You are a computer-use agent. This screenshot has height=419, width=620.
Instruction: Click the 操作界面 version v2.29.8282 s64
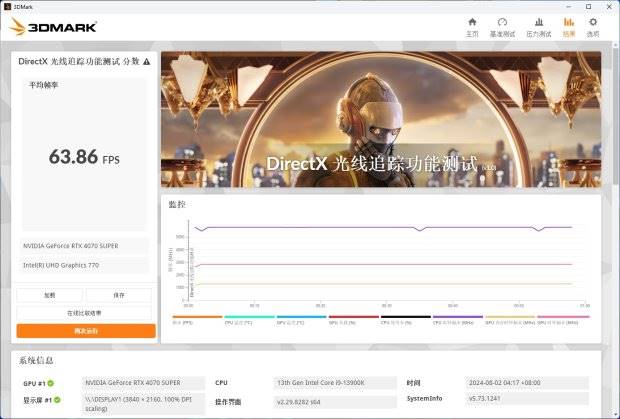coord(335,402)
